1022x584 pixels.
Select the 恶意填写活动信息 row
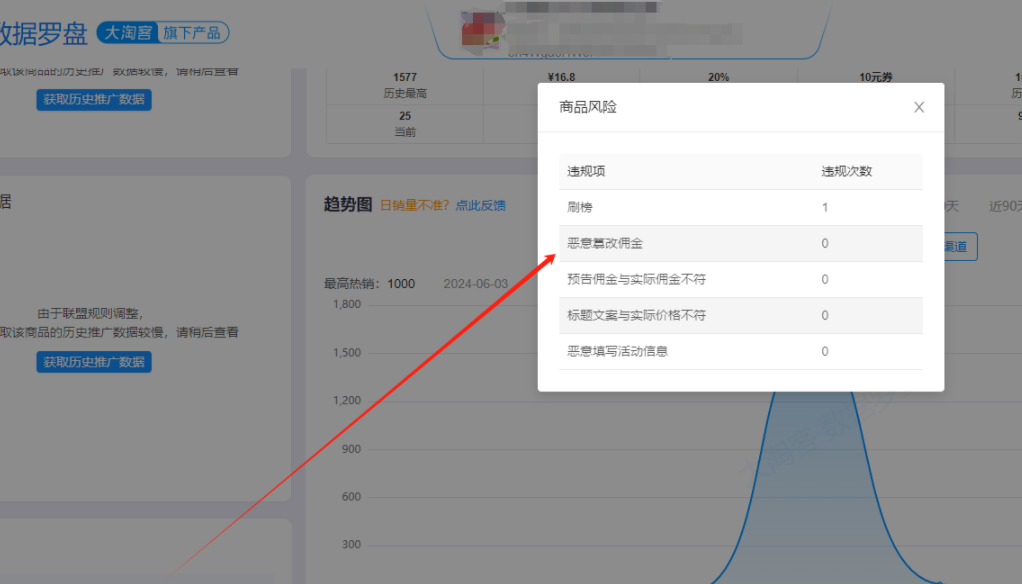click(x=740, y=351)
